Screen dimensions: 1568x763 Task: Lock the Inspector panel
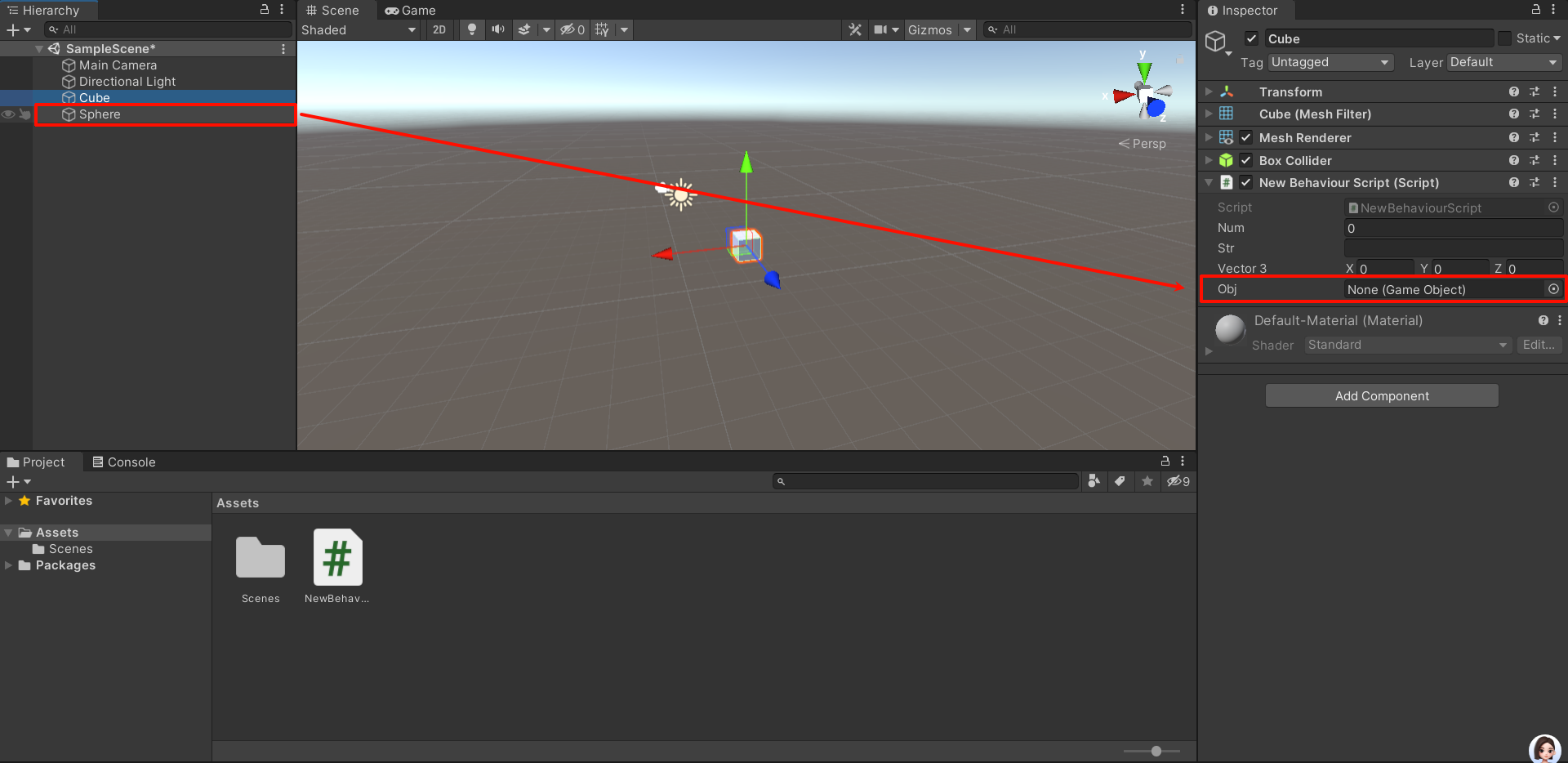(x=1535, y=10)
